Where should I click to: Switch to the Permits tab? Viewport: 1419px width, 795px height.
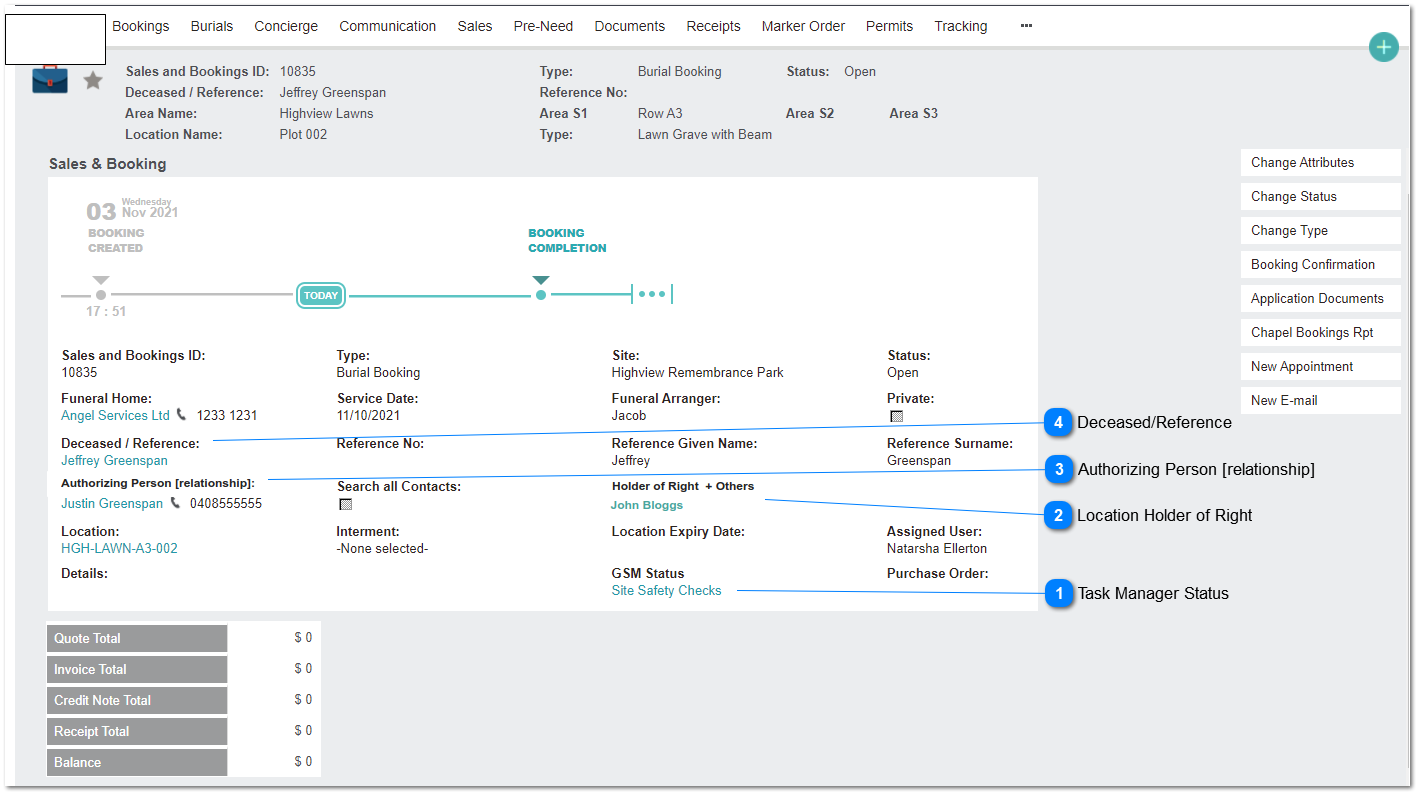coord(890,26)
